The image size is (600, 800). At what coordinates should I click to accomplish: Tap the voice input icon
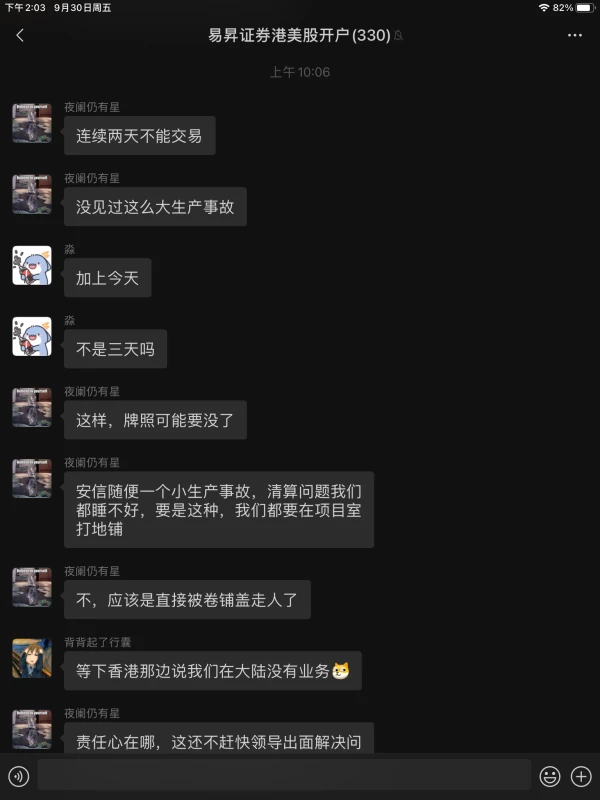tap(19, 777)
